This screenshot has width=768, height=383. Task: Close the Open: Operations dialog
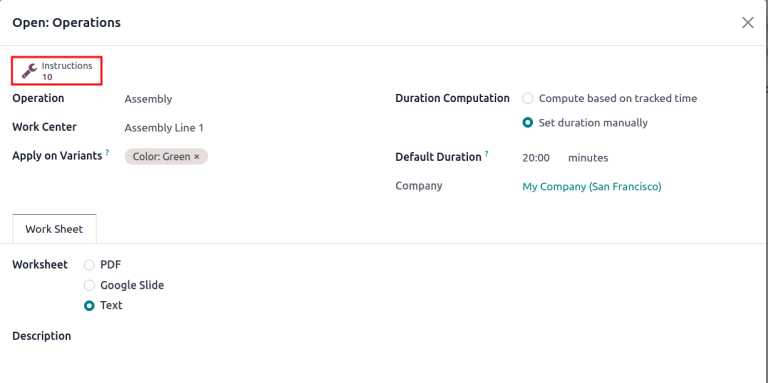[x=747, y=23]
